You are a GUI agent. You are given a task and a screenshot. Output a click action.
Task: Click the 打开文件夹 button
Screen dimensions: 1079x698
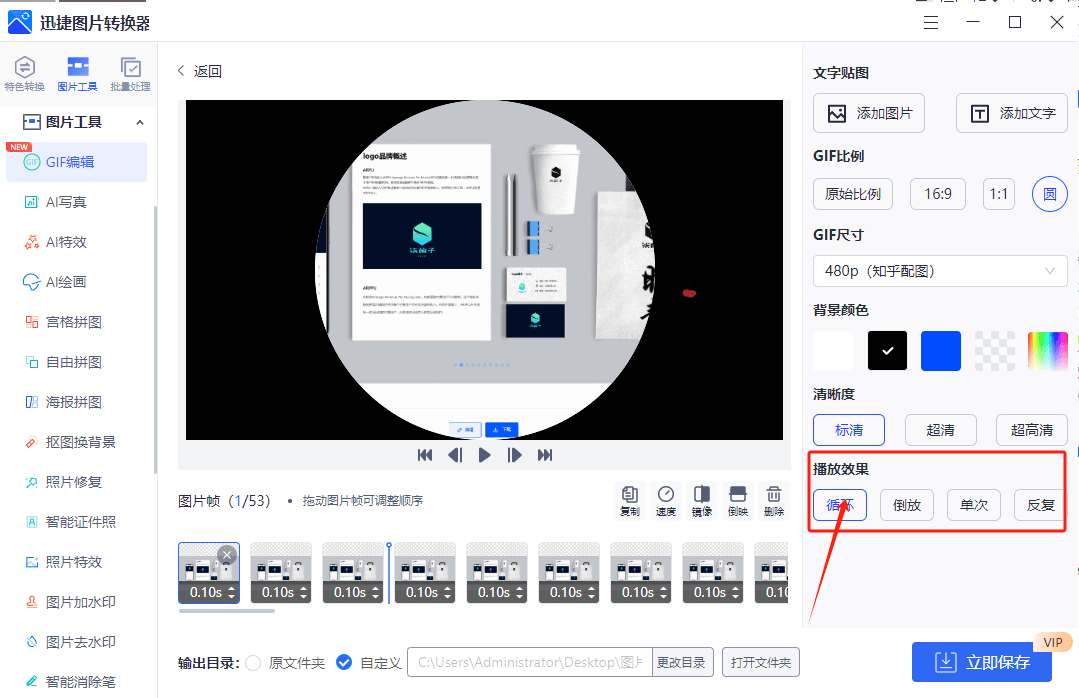pos(760,662)
